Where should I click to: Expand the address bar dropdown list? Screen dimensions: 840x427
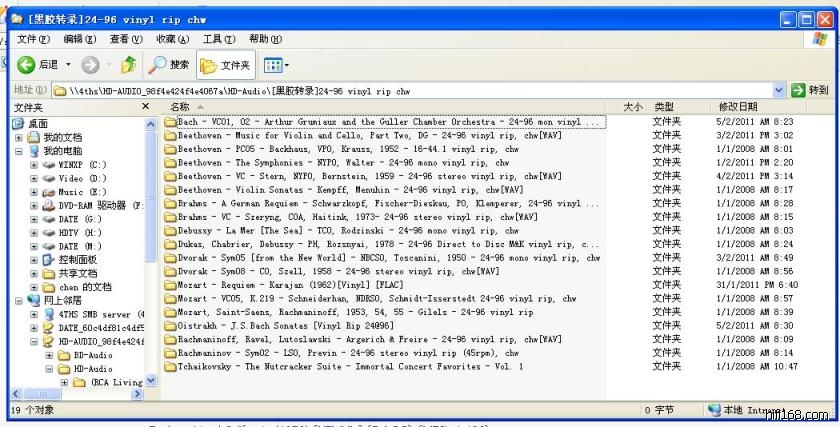pos(777,90)
